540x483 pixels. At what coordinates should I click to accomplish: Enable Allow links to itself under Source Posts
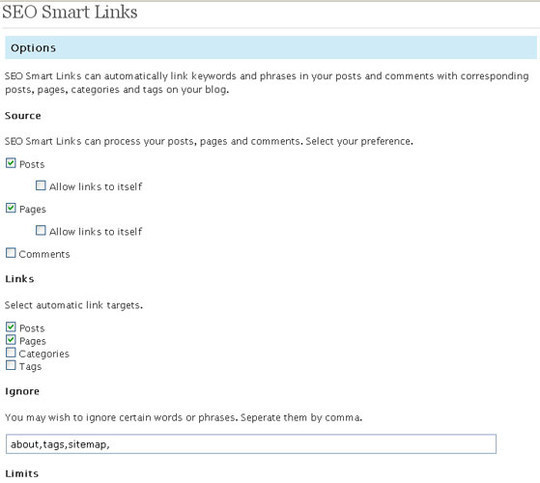(x=41, y=186)
